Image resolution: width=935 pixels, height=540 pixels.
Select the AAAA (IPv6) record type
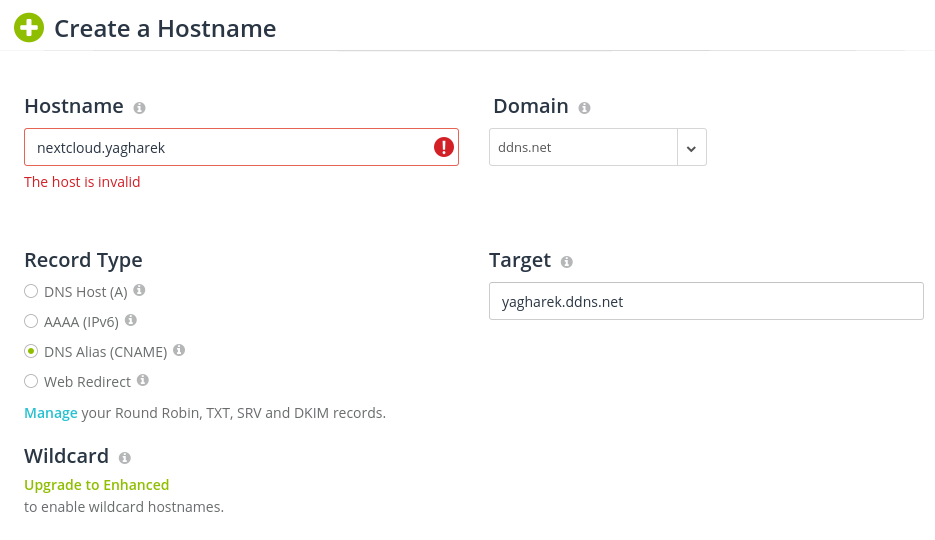(31, 322)
